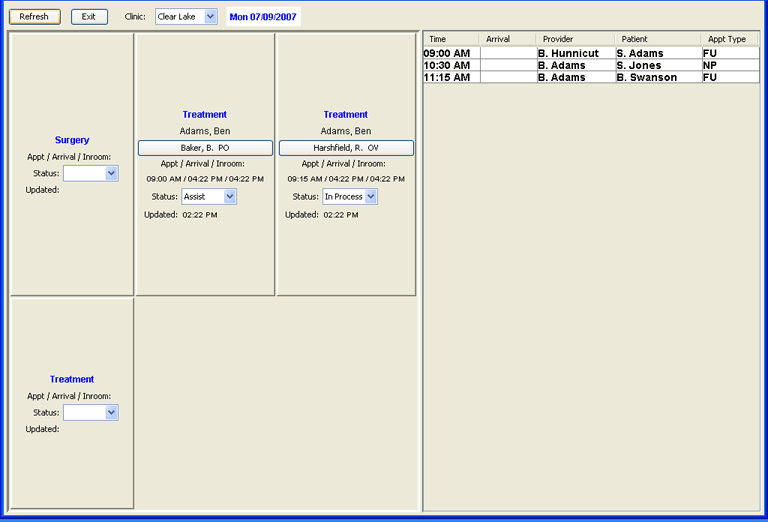The width and height of the screenshot is (768, 522).
Task: Open the bottom Treatment room Status dropdown
Action: [91, 412]
